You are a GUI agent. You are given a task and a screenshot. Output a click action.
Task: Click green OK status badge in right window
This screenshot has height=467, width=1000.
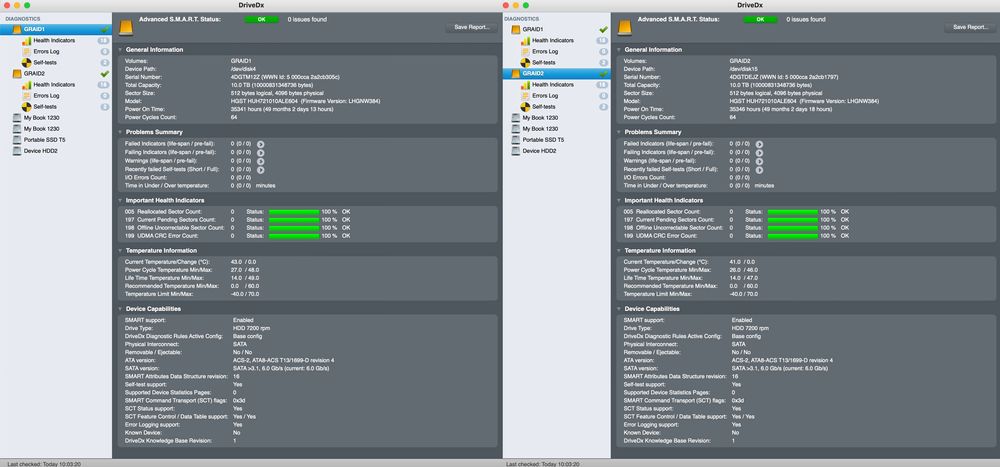(x=760, y=20)
